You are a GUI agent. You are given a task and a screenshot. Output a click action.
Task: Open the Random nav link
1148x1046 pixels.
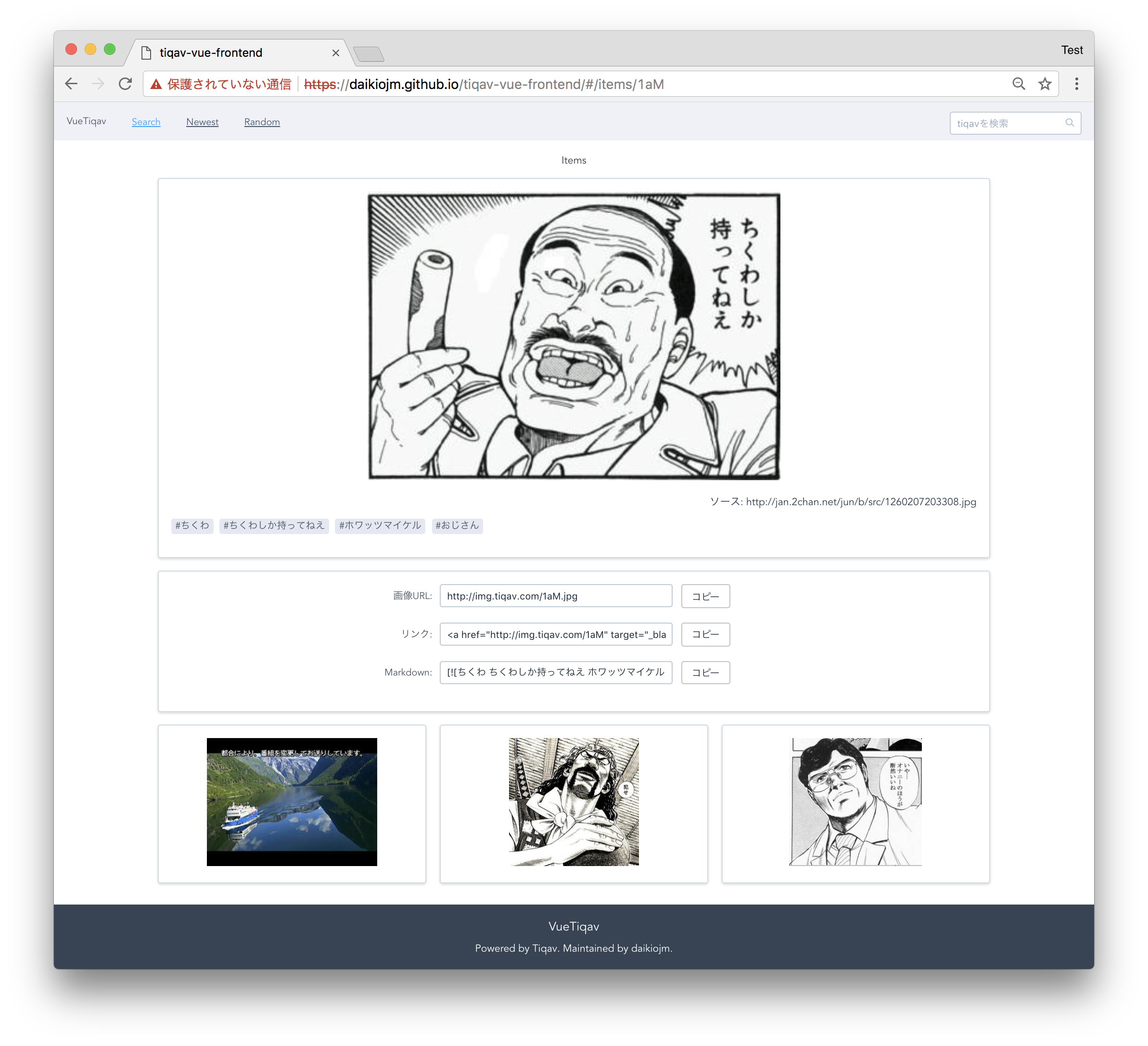coord(262,122)
